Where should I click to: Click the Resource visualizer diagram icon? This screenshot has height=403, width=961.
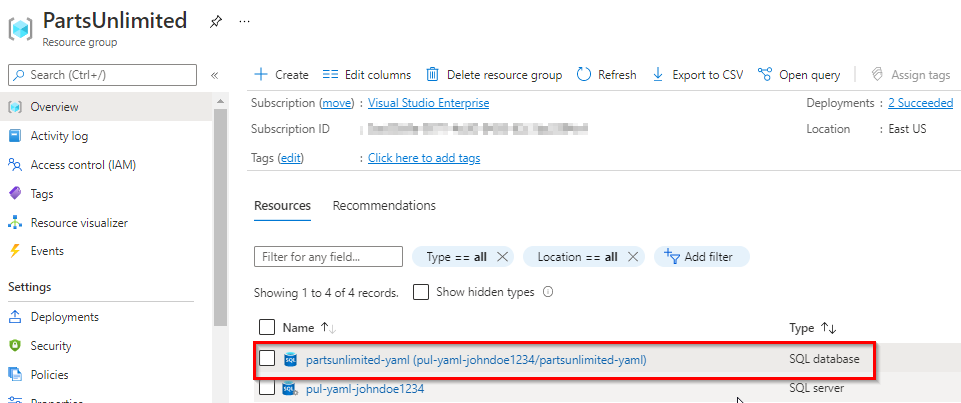click(15, 223)
